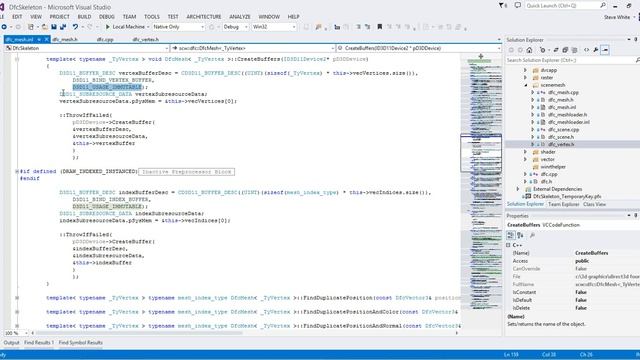Image resolution: width=640 pixels, height=360 pixels.
Task: Click Quick Launch magnifier icon
Action: 603,6
